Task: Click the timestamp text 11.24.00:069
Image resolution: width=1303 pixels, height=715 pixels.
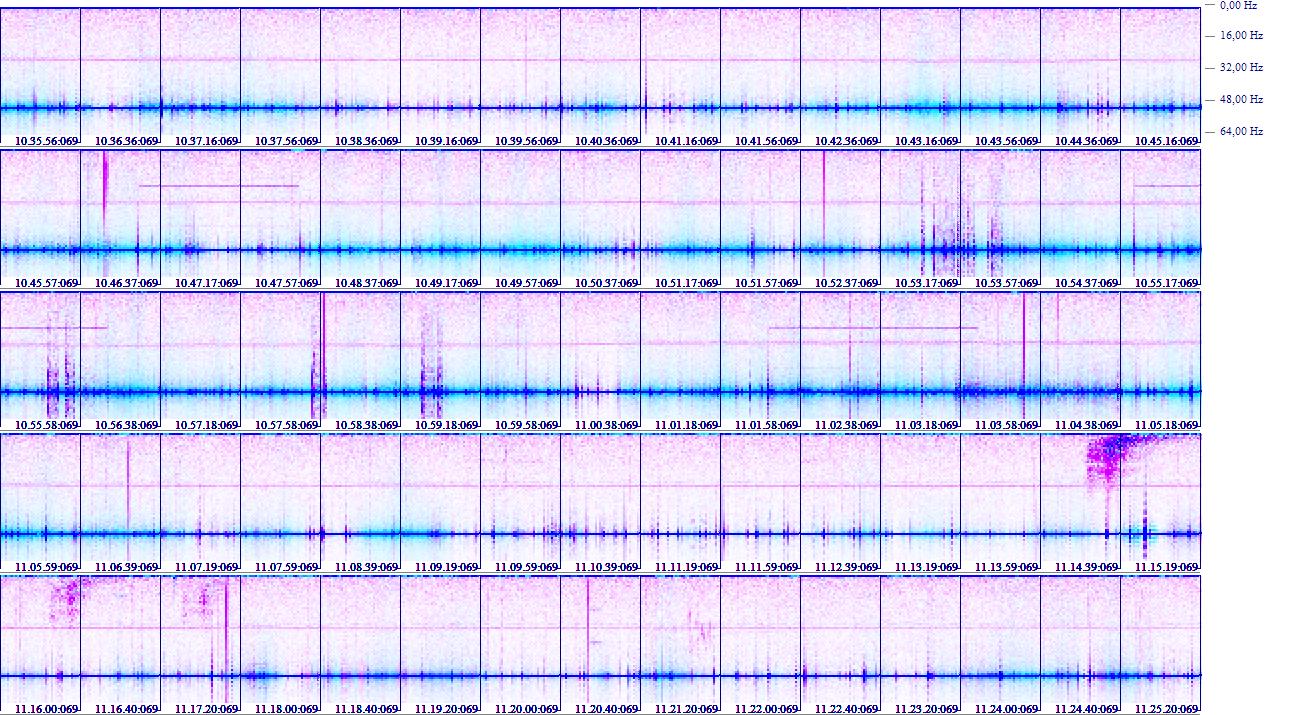Action: pos(1007,710)
